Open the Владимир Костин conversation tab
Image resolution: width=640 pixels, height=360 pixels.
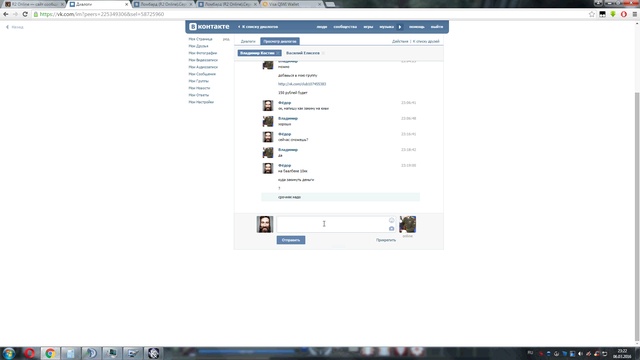point(257,53)
